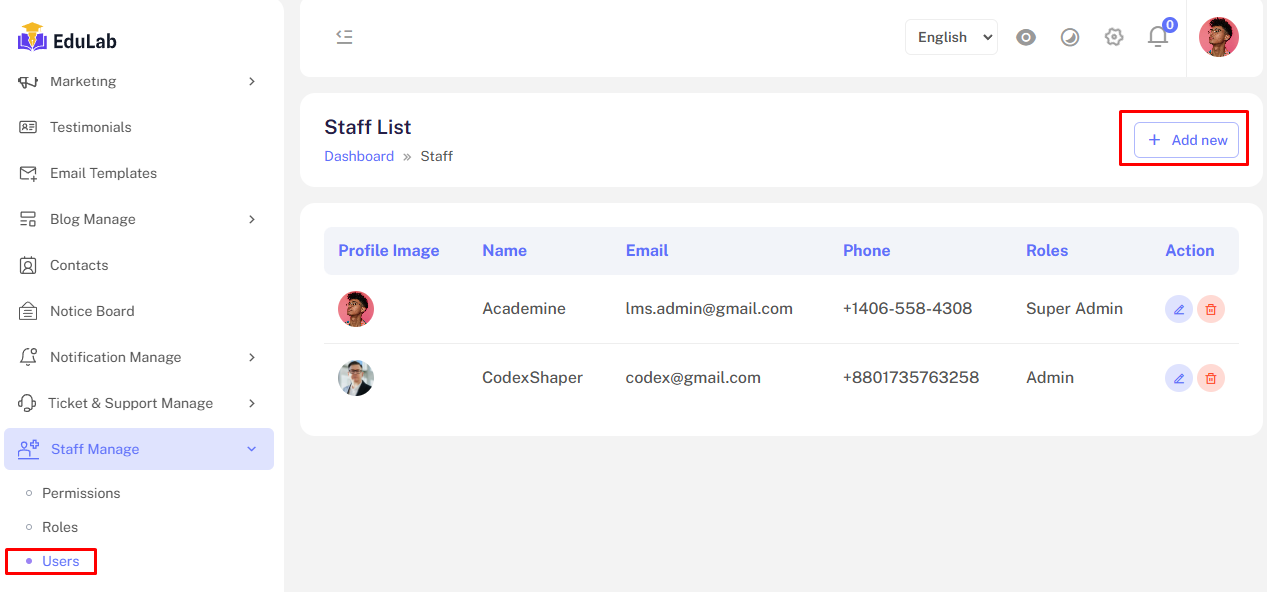Click the edit icon for CodexShaper
Image resolution: width=1267 pixels, height=592 pixels.
pos(1179,378)
